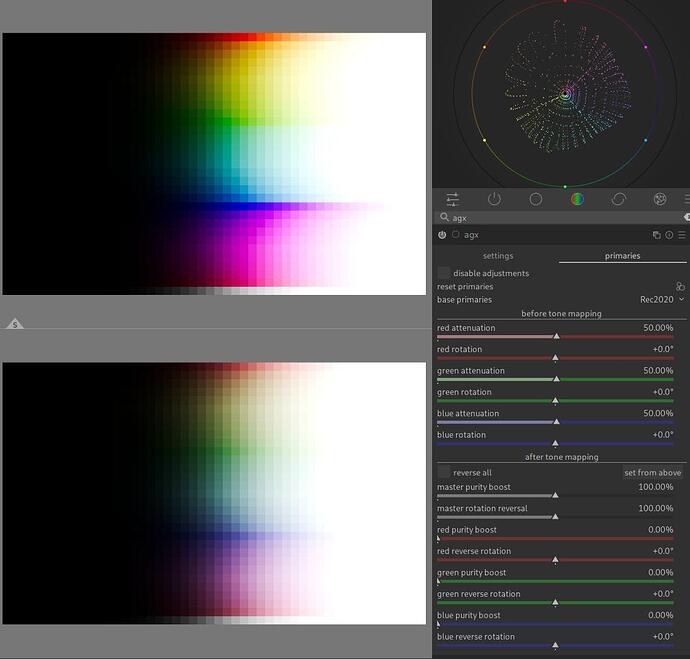Click the reset primaries label
690x659 pixels.
point(465,286)
